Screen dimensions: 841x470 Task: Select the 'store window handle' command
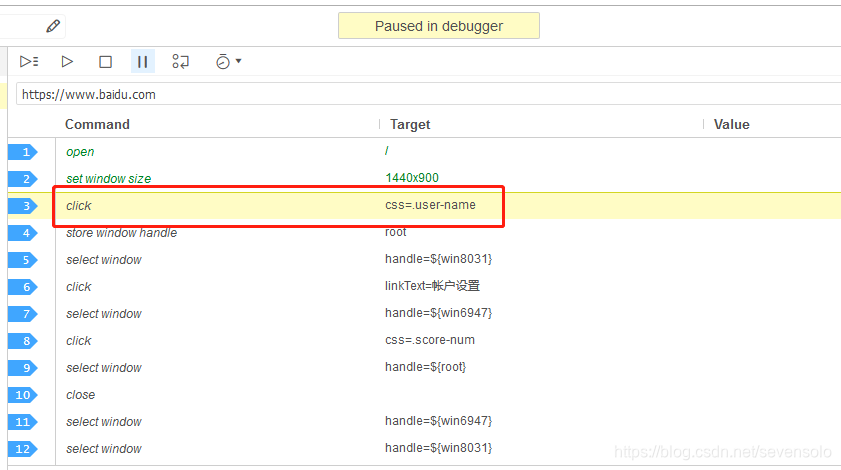tap(121, 233)
